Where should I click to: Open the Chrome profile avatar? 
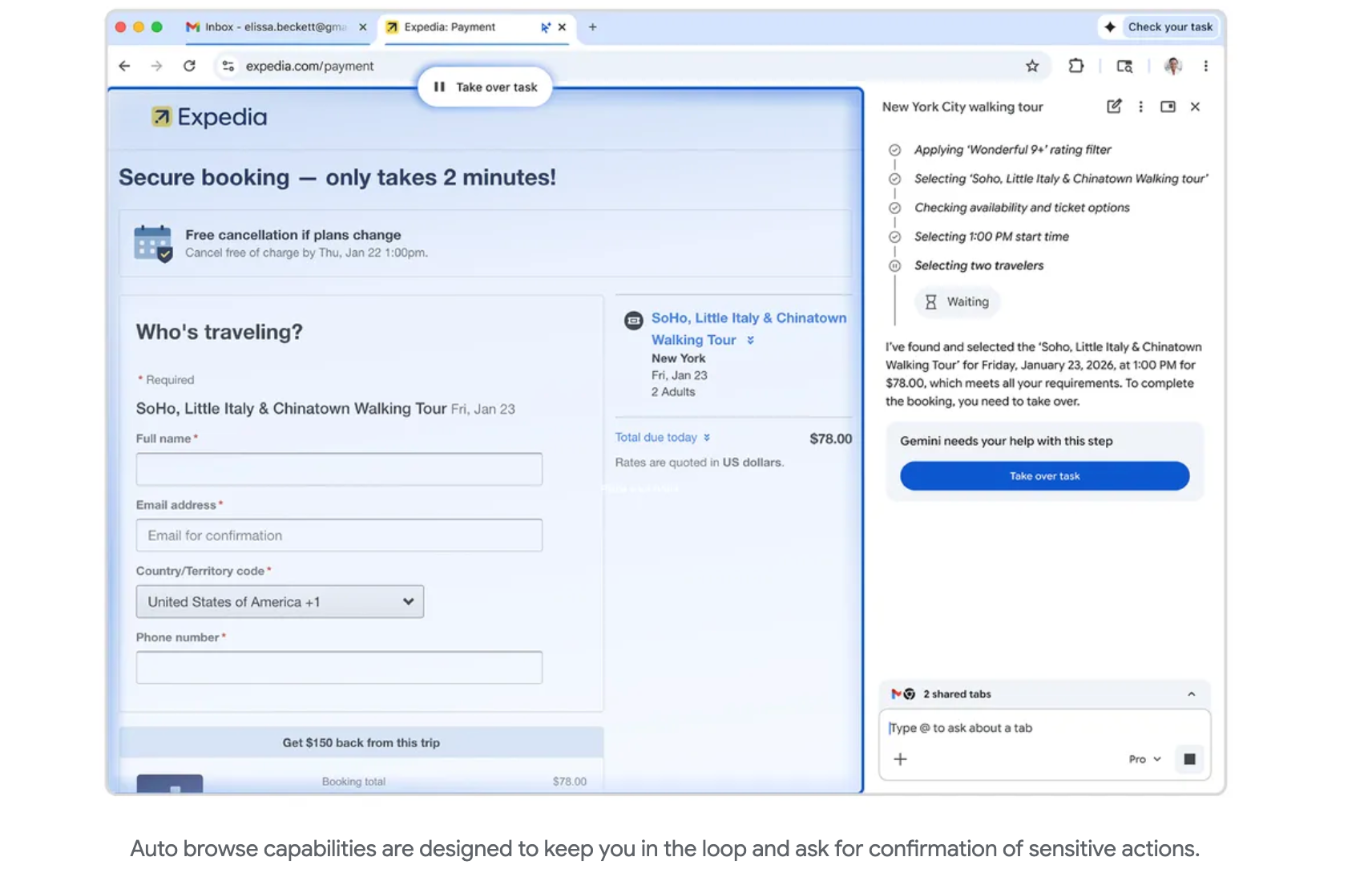1172,67
